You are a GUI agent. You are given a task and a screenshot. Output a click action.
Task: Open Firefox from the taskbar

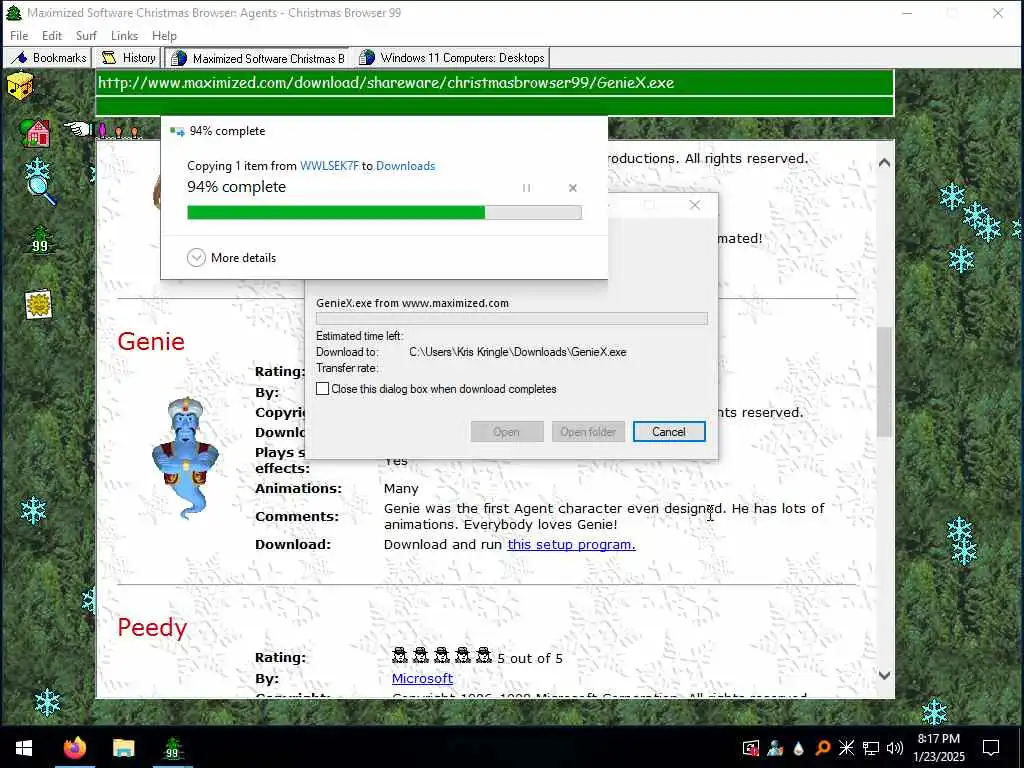pyautogui.click(x=74, y=747)
